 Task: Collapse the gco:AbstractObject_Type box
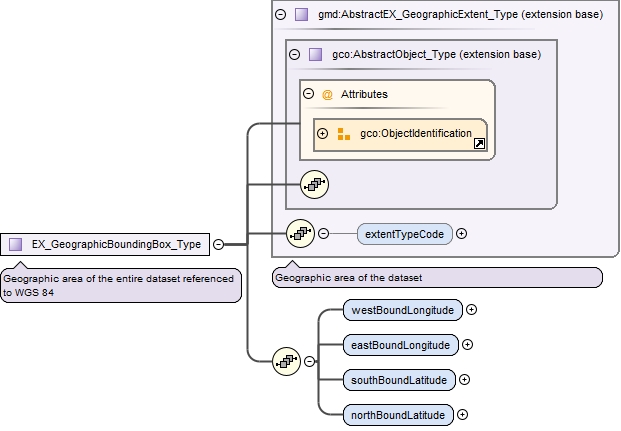tap(294, 55)
